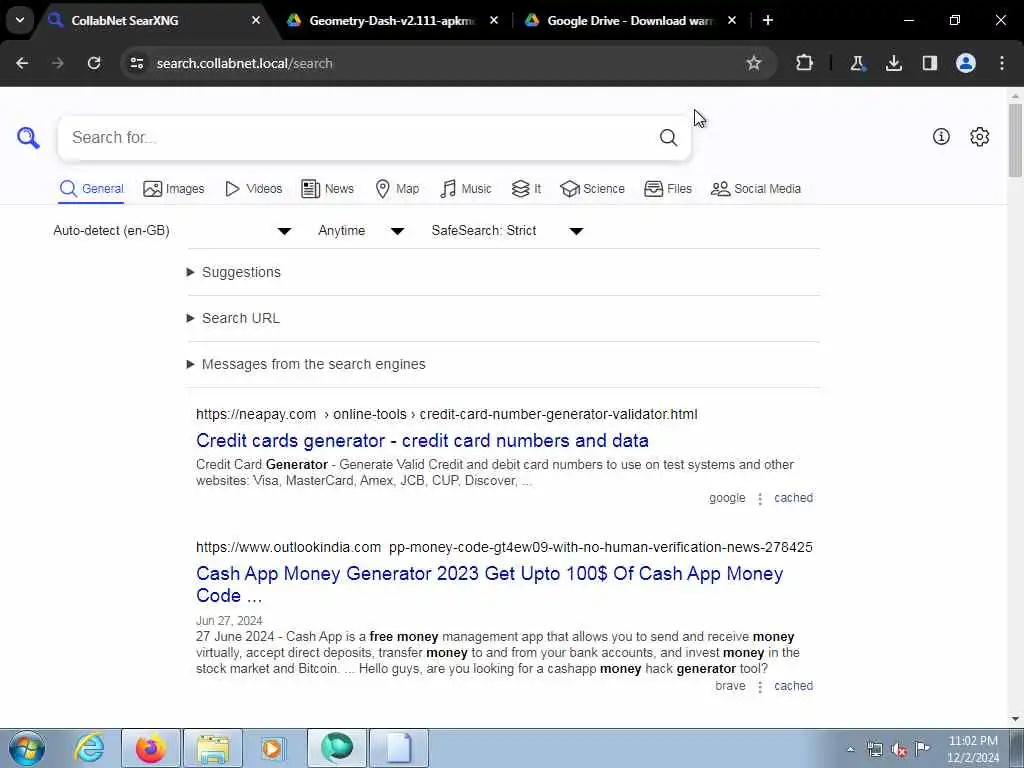Image resolution: width=1024 pixels, height=768 pixels.
Task: Click the SearXNG magnifier logo
Action: [x=28, y=138]
